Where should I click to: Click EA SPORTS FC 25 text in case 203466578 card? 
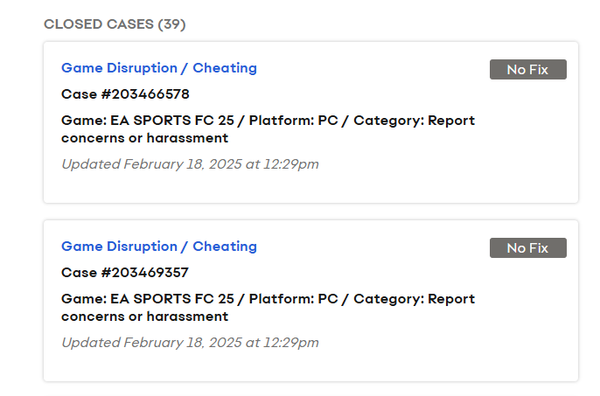pyautogui.click(x=172, y=120)
